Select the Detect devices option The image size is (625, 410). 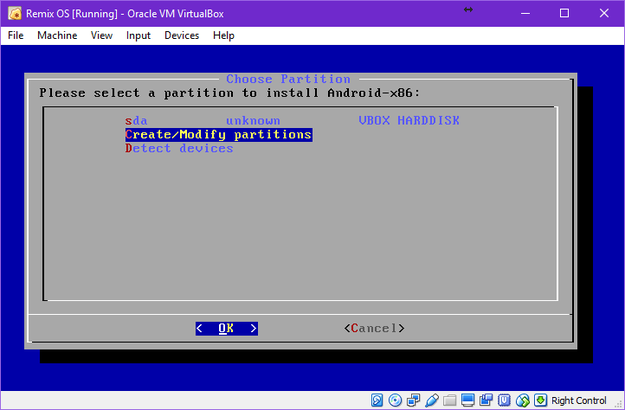(179, 148)
